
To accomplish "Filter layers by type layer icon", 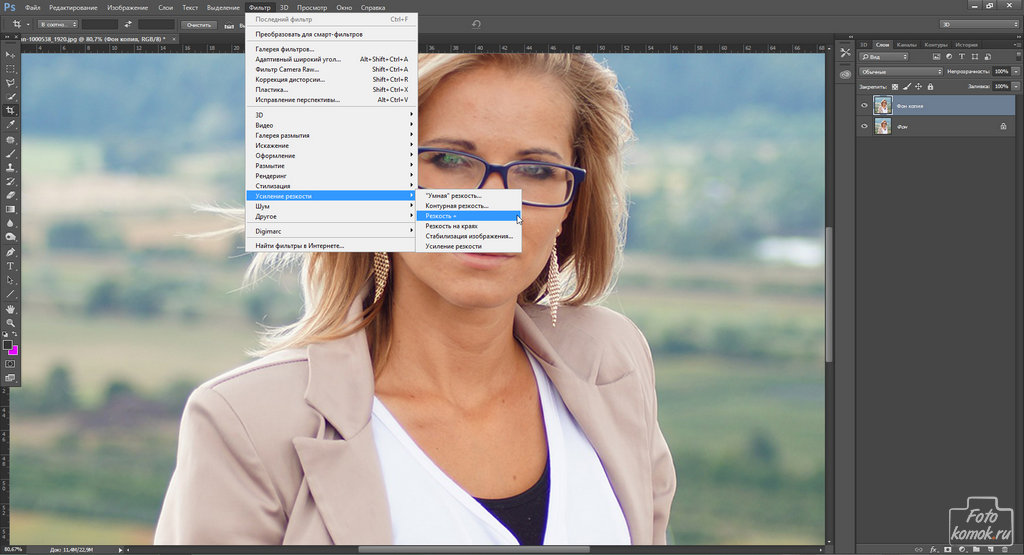I will click(x=962, y=57).
